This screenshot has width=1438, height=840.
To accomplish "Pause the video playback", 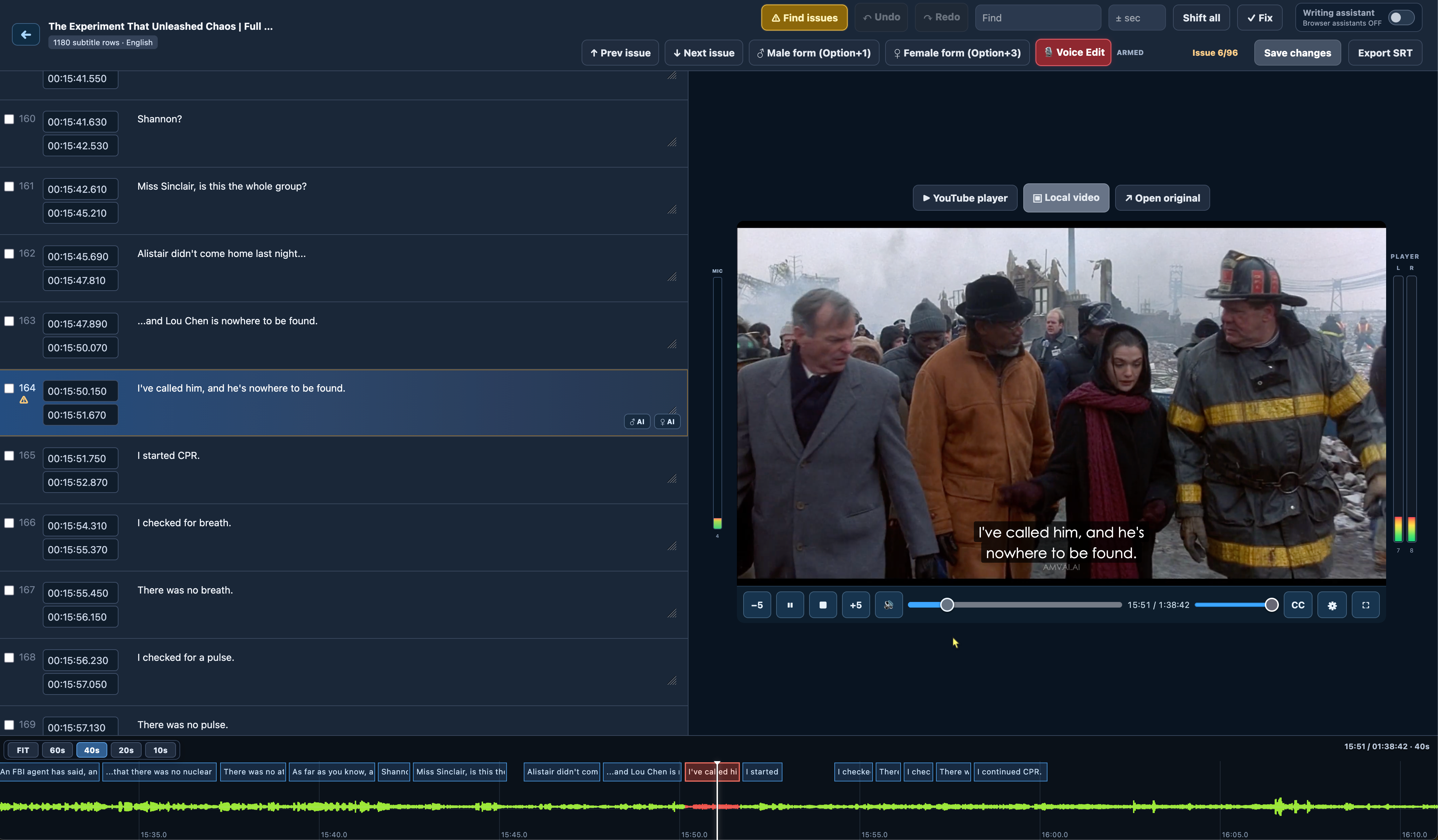I will (x=790, y=605).
